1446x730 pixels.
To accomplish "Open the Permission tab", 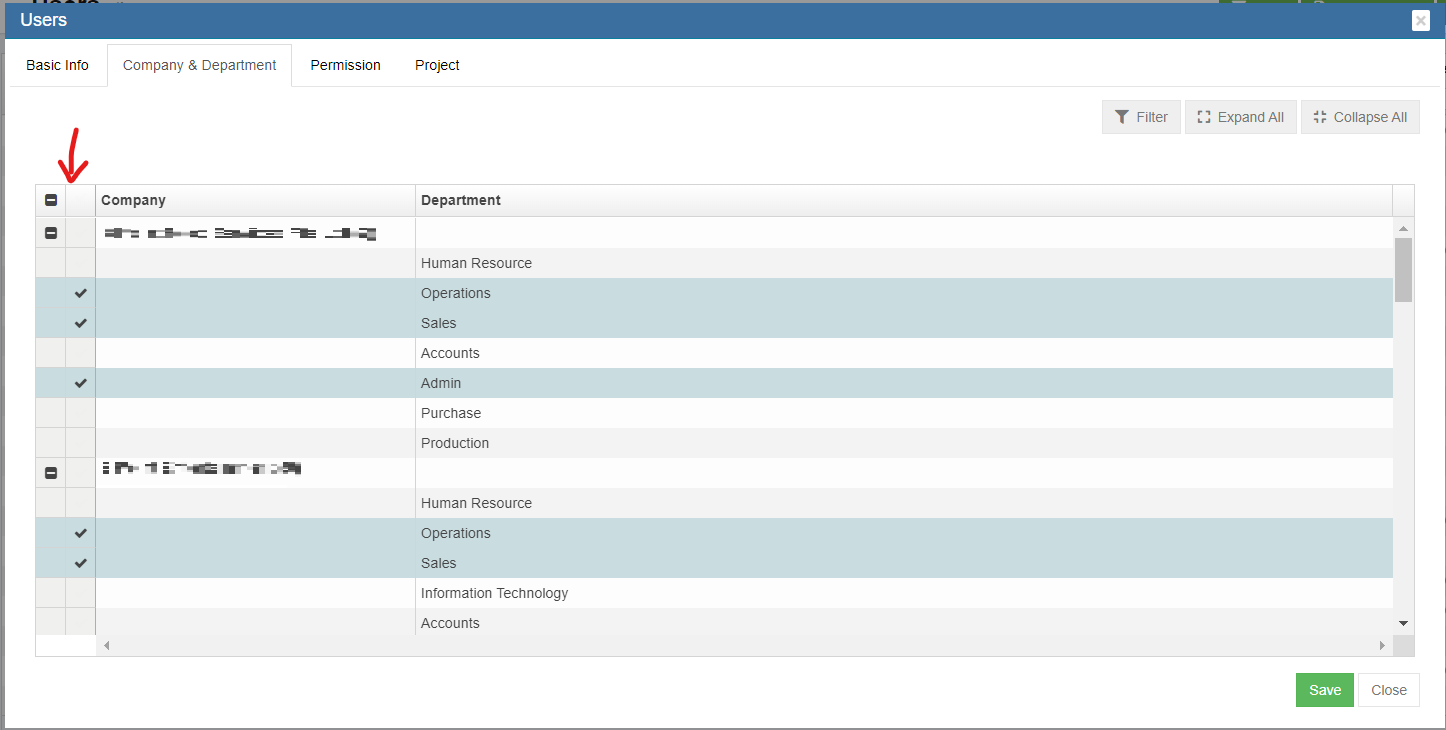I will 345,65.
